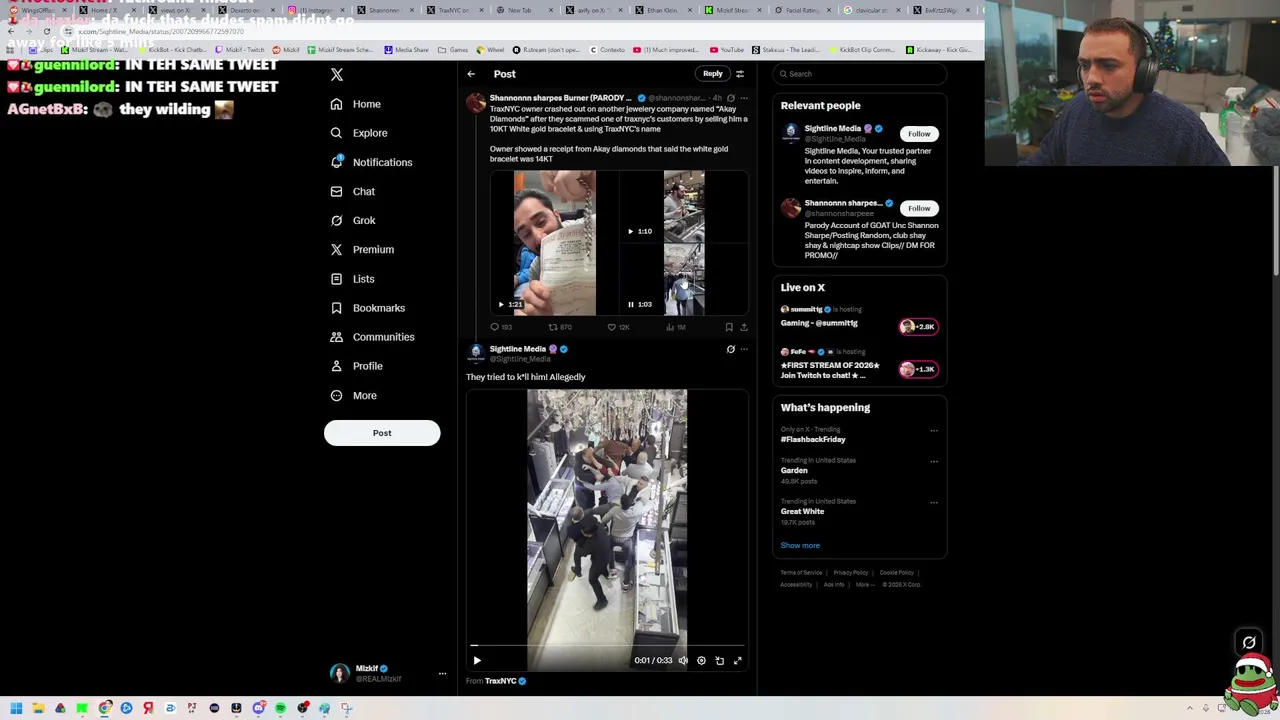This screenshot has width=1280, height=720.
Task: Follow Sightline Media
Action: [919, 134]
